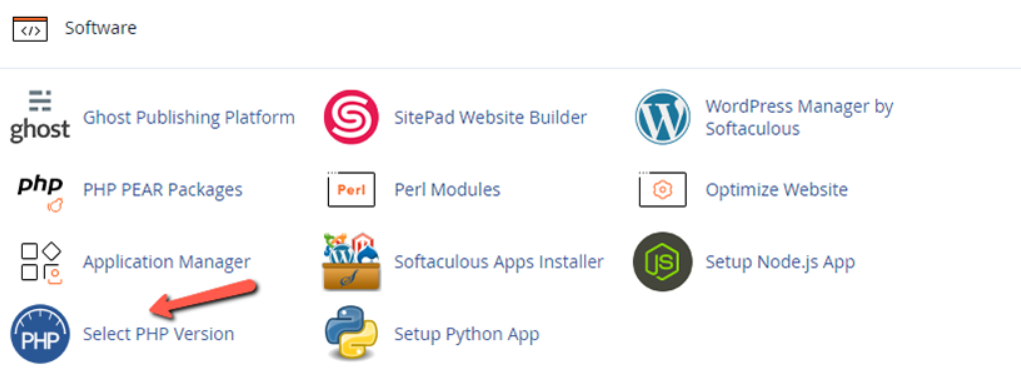
Task: Click the SitePad Website Builder icon
Action: [351, 117]
